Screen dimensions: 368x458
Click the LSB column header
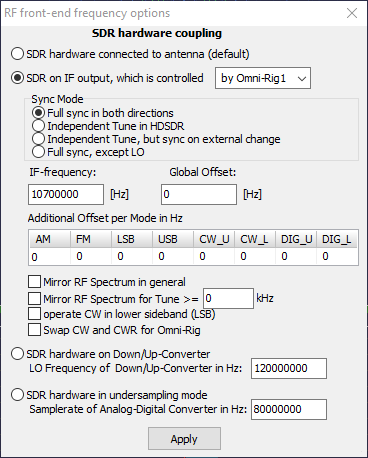click(x=132, y=239)
